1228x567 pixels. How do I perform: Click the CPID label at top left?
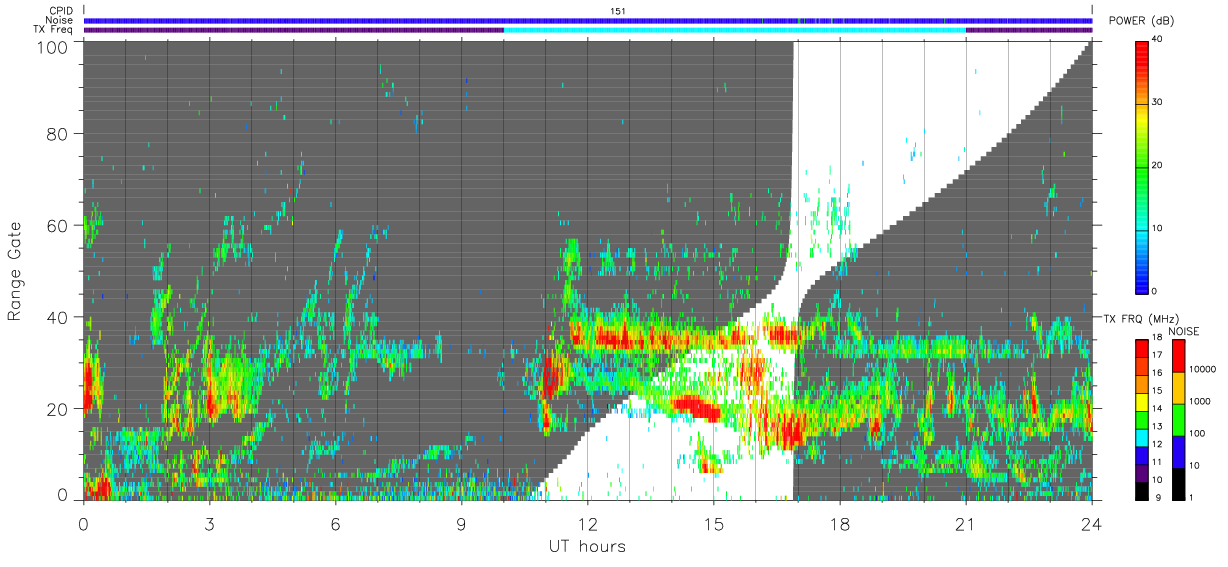click(x=61, y=11)
